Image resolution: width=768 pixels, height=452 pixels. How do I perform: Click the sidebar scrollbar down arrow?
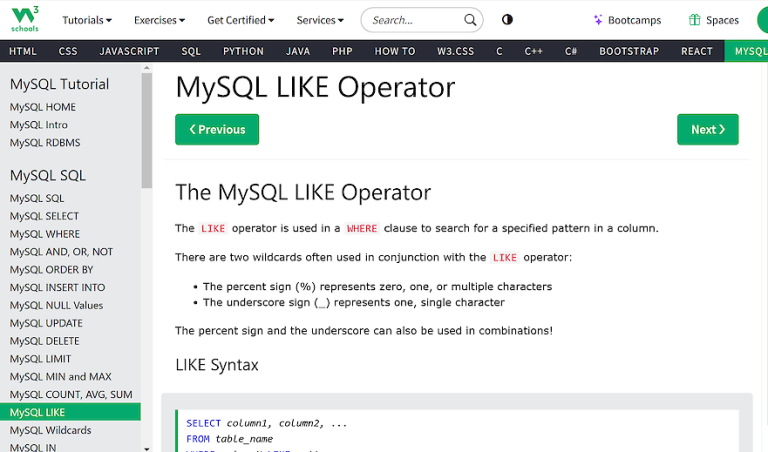147,447
